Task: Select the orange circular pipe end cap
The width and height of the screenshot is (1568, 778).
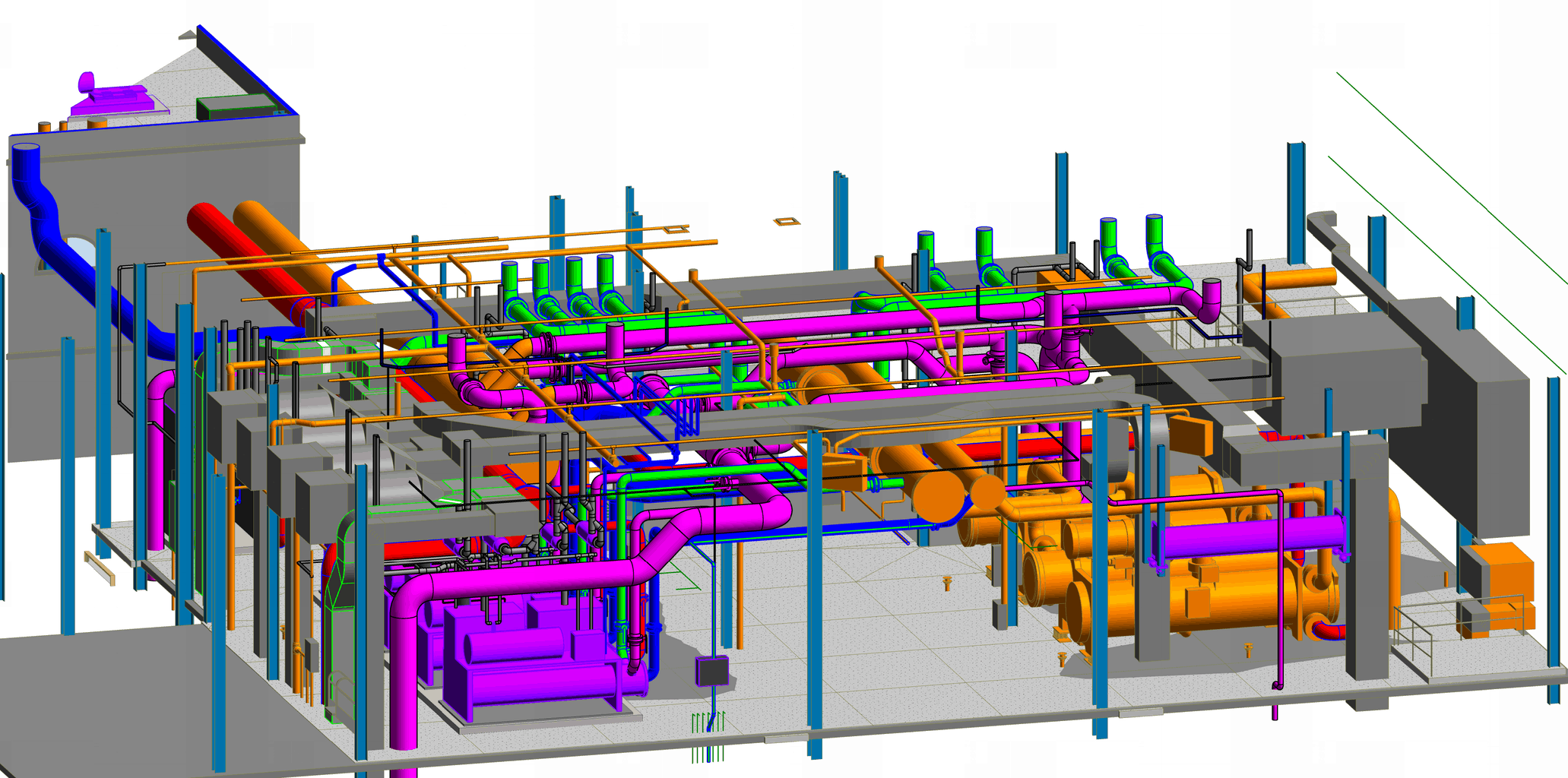Action: pyautogui.click(x=938, y=498)
